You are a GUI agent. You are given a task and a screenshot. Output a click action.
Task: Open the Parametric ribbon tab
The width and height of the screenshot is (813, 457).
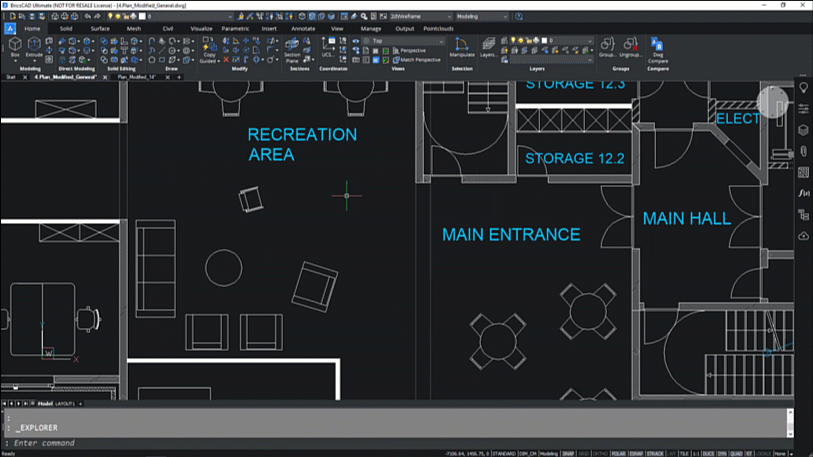(235, 29)
